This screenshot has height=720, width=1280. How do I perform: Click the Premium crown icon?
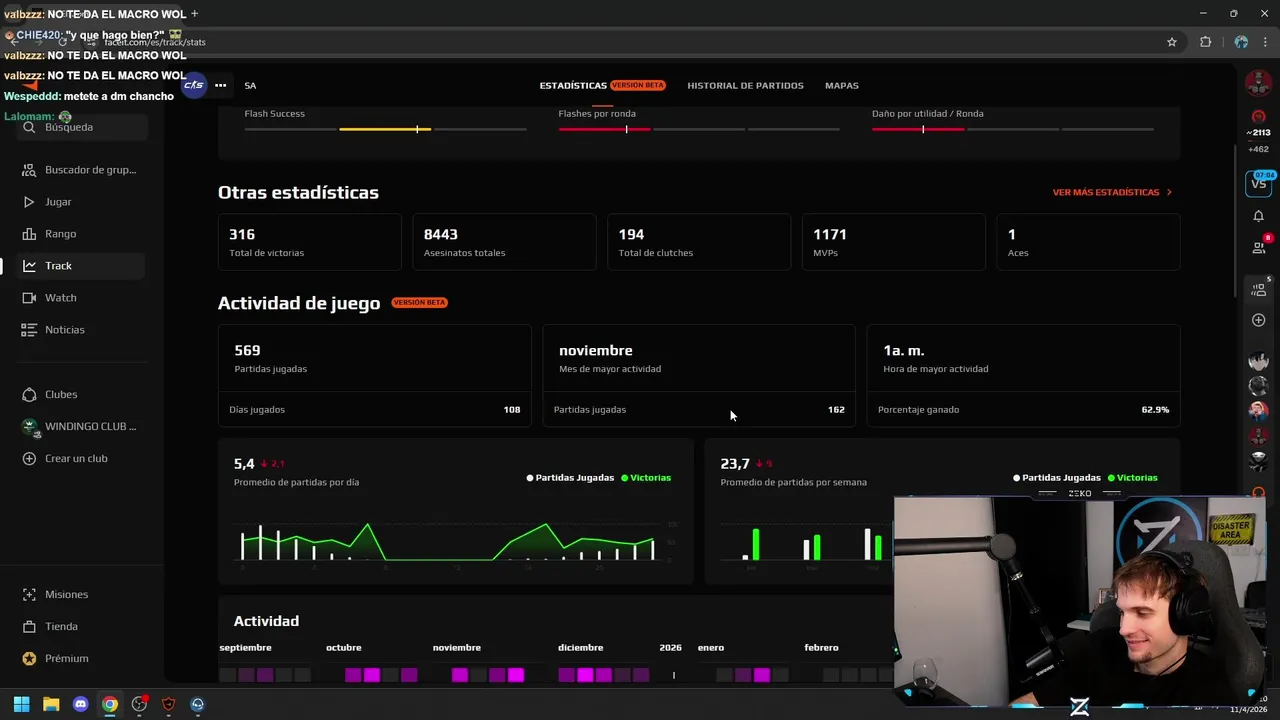[29, 658]
